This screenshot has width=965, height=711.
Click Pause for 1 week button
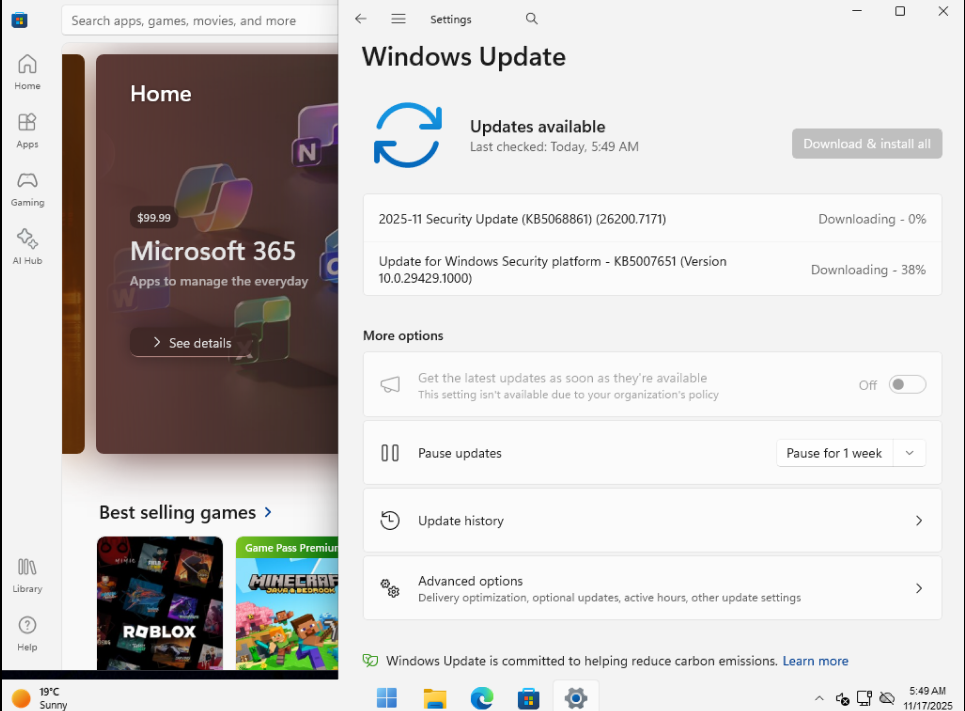835,453
